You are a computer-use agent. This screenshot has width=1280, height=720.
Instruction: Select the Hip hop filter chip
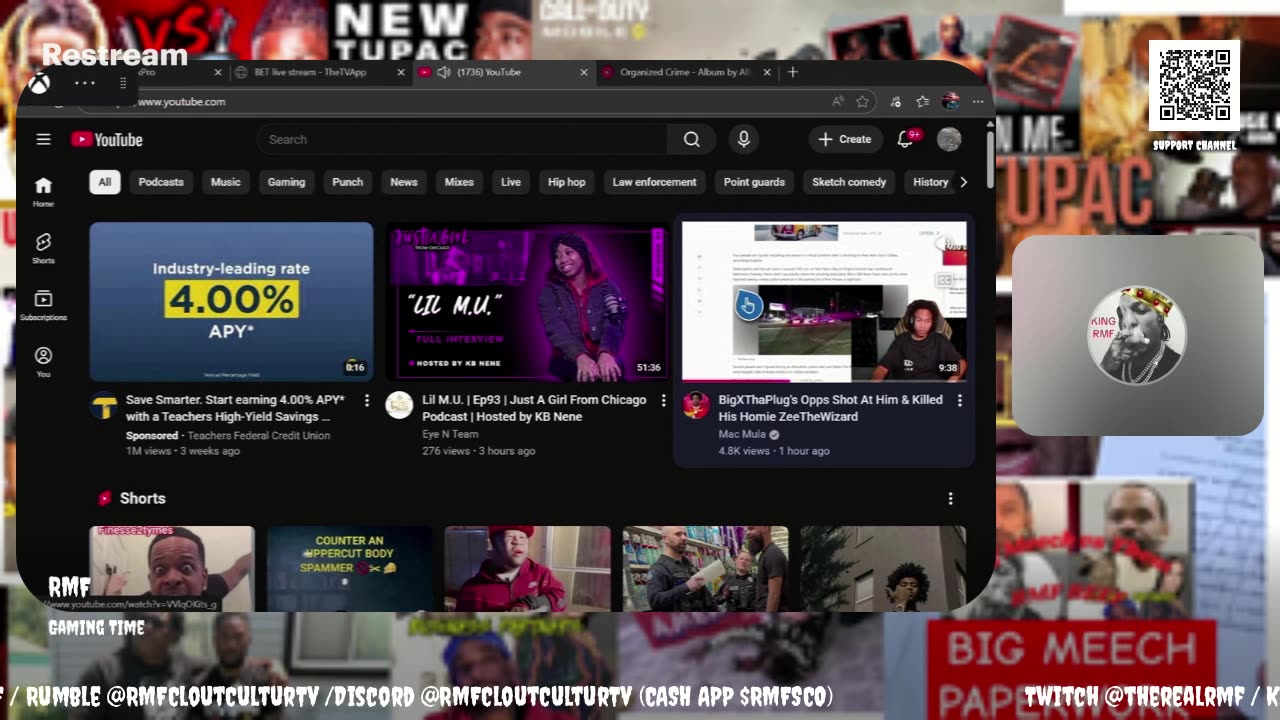click(566, 182)
